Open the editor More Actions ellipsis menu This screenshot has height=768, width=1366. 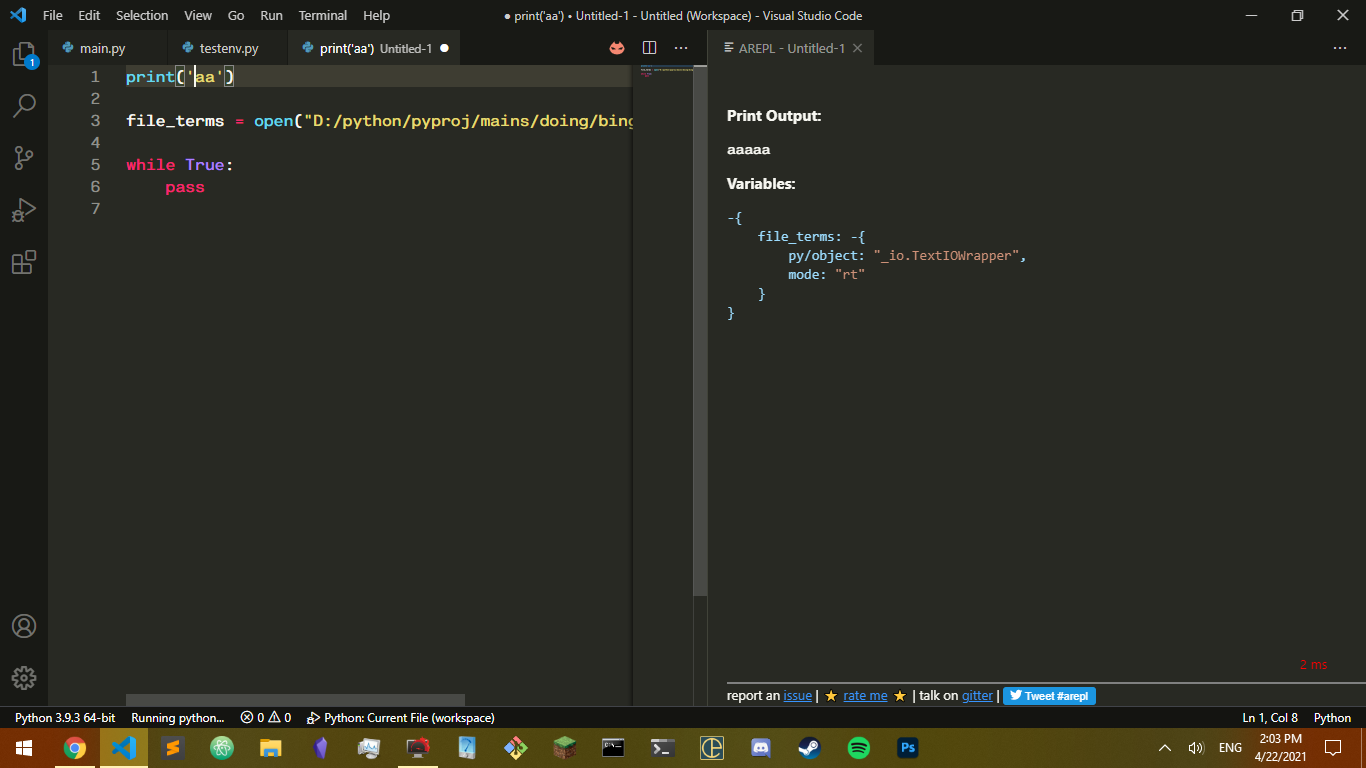681,47
